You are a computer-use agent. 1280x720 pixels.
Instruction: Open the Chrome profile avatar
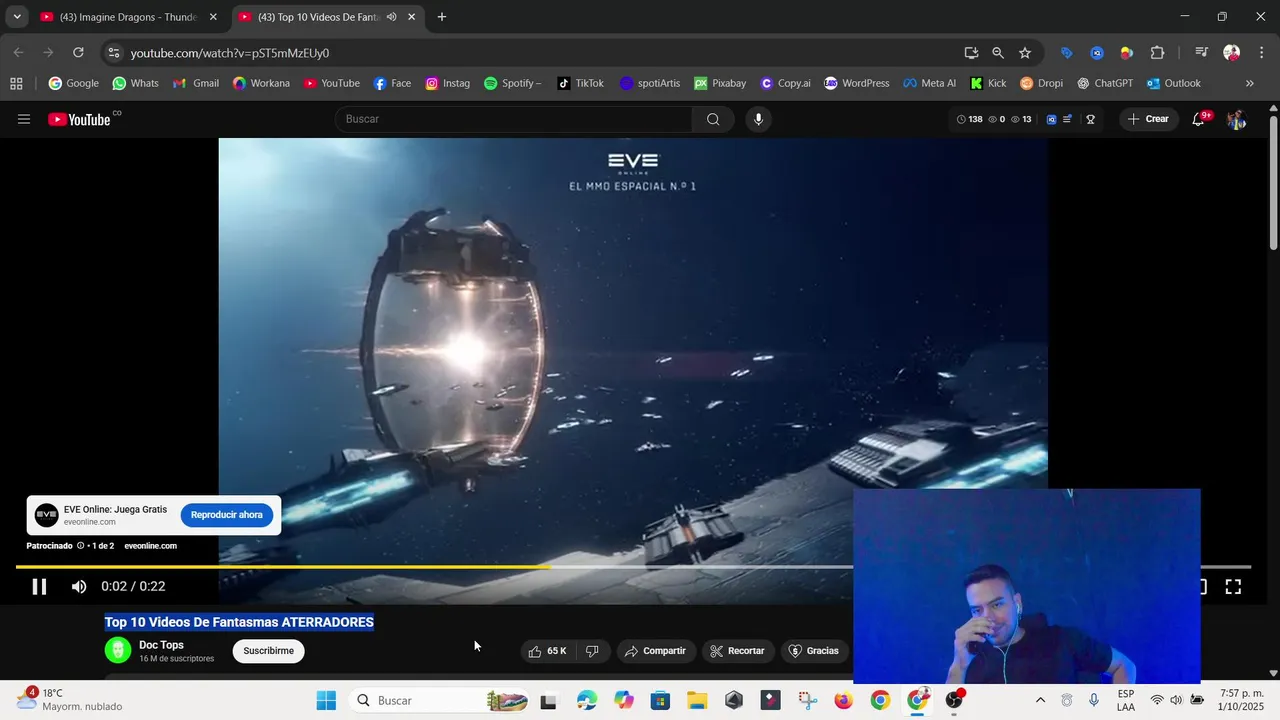tap(1232, 53)
